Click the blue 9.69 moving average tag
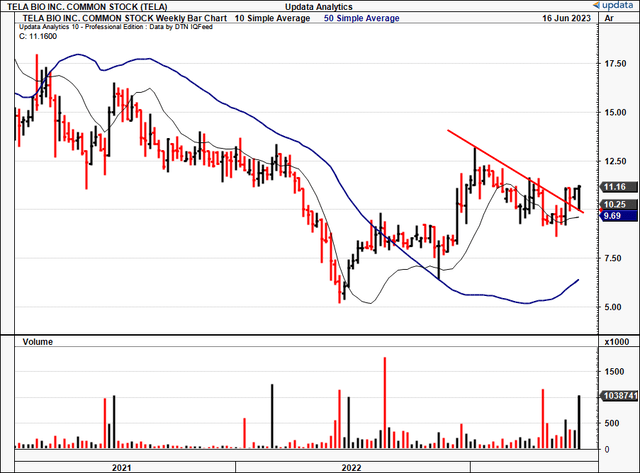This screenshot has width=640, height=473. pyautogui.click(x=620, y=216)
